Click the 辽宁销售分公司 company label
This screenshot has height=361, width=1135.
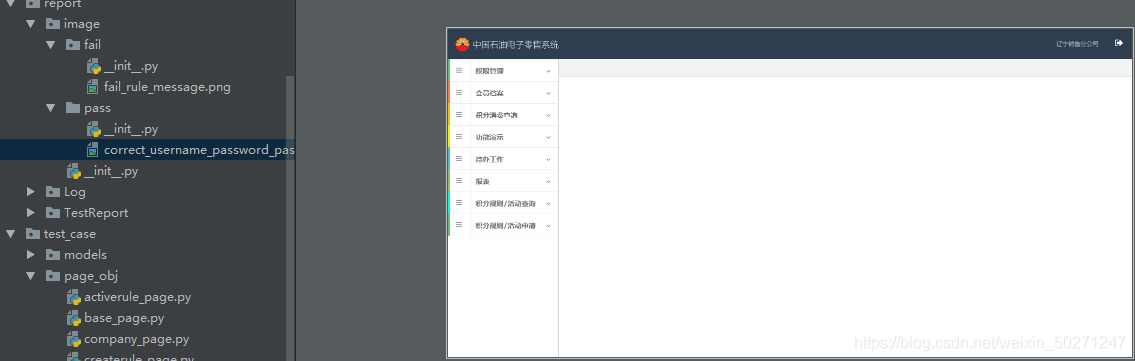pyautogui.click(x=1076, y=43)
